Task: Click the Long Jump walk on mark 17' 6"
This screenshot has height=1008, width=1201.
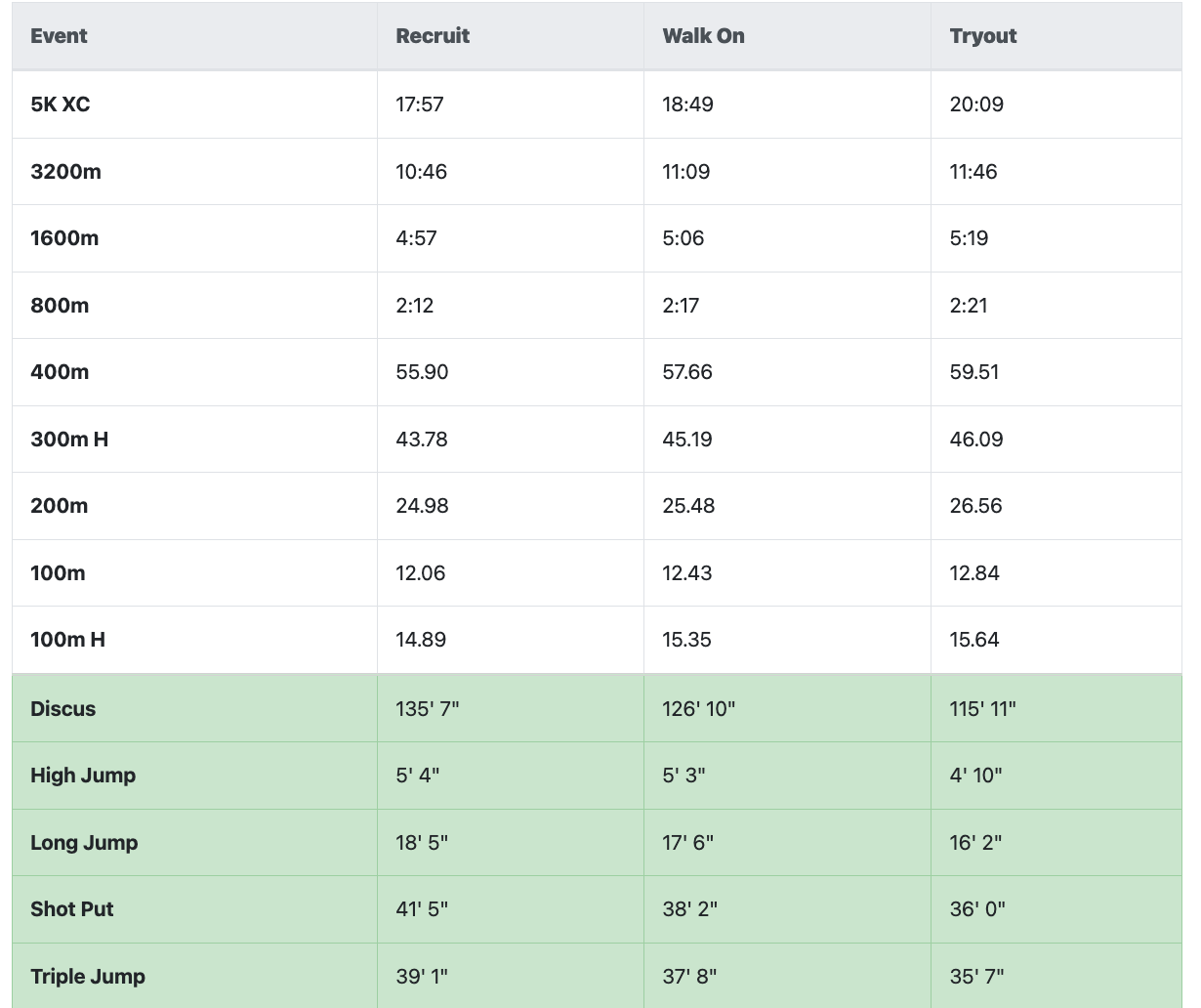Action: [688, 843]
